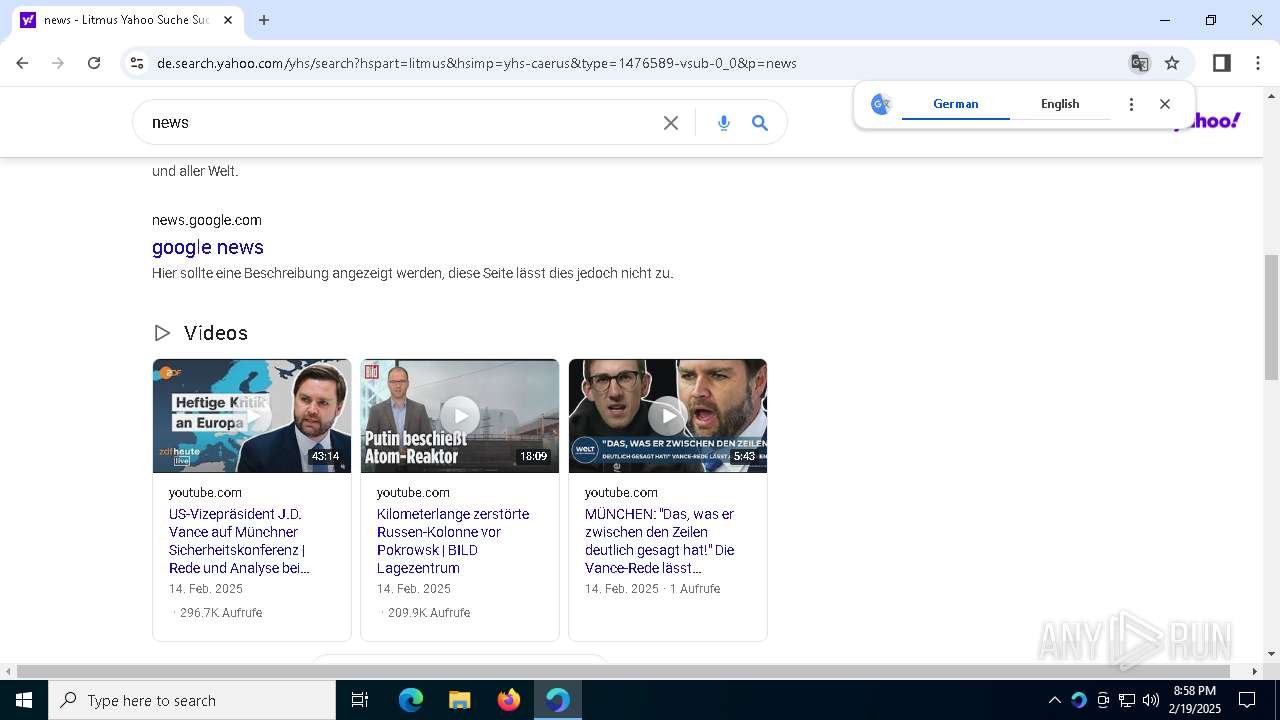The image size is (1280, 720).
Task: Open MÜNCHEN Das, was er zwischen link
Action: (660, 541)
